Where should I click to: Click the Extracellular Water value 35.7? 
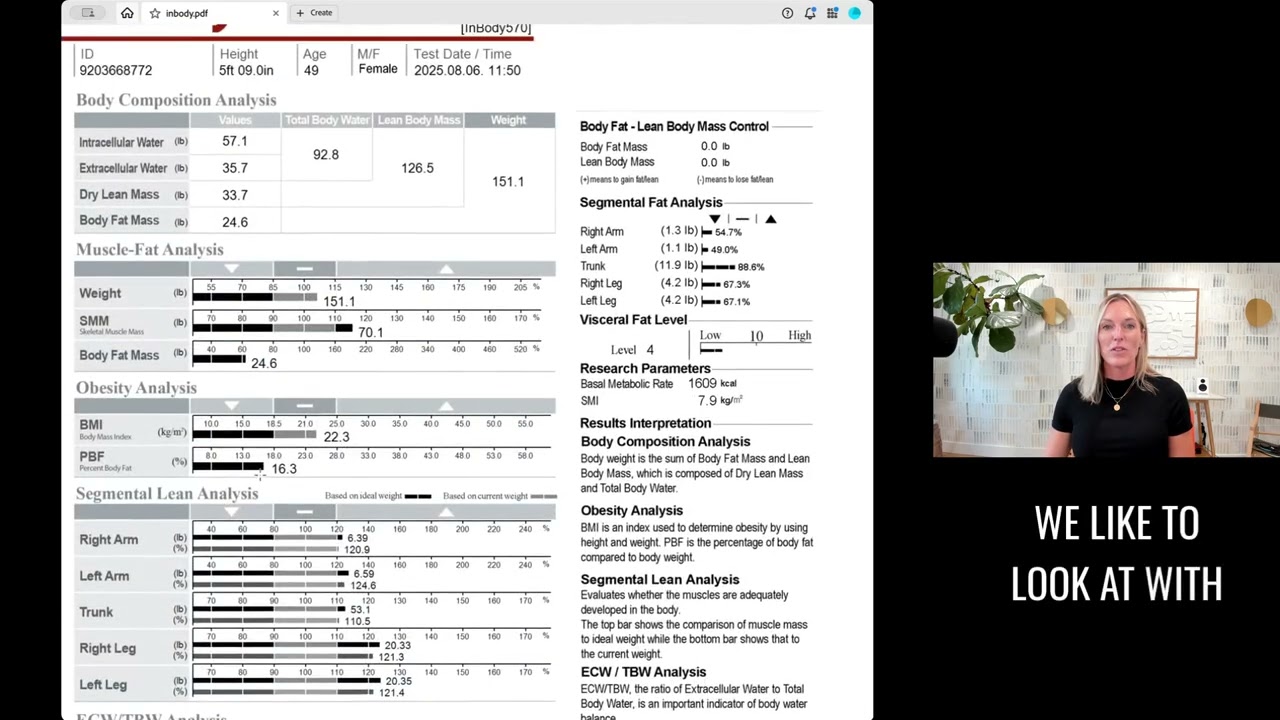(x=235, y=168)
